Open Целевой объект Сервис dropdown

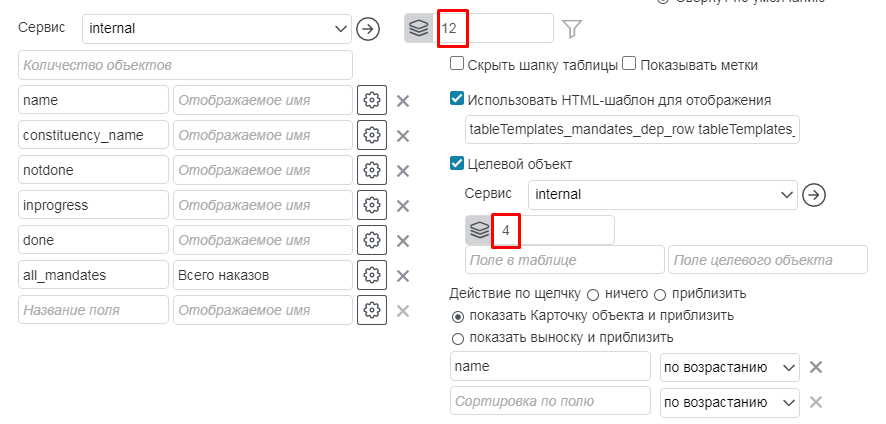coord(662,194)
